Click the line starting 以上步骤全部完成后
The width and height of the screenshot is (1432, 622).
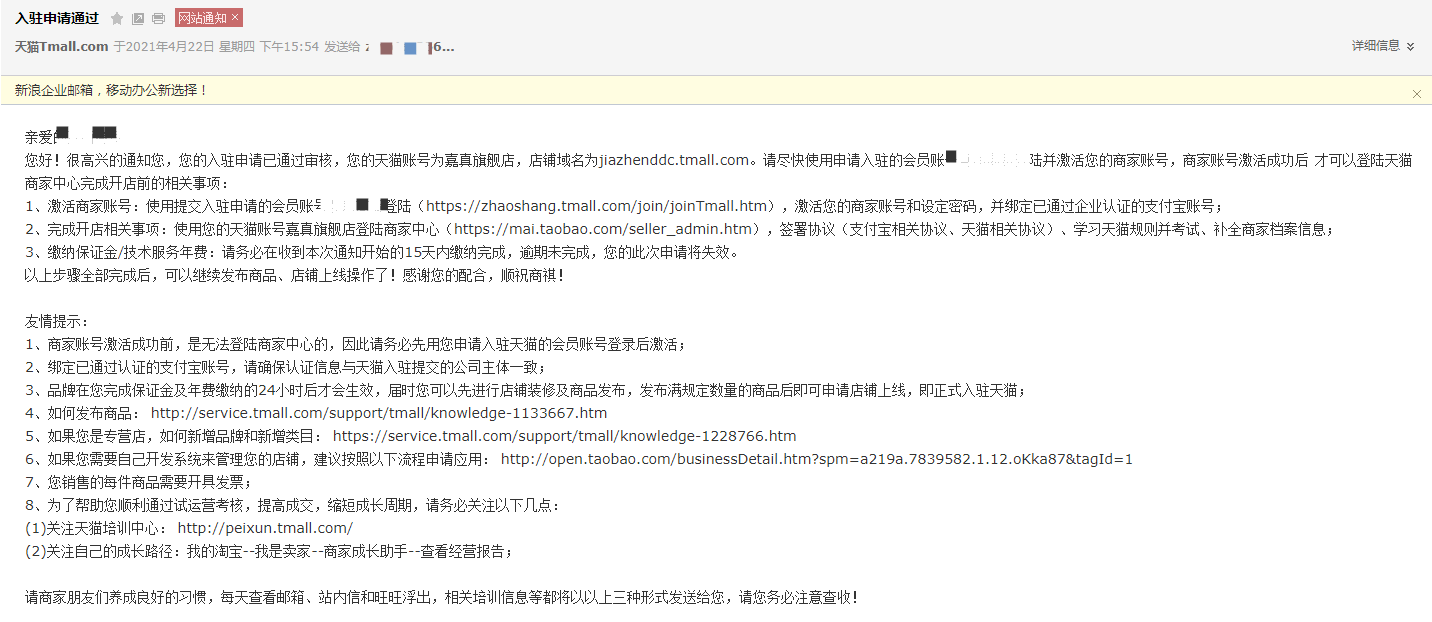[295, 275]
